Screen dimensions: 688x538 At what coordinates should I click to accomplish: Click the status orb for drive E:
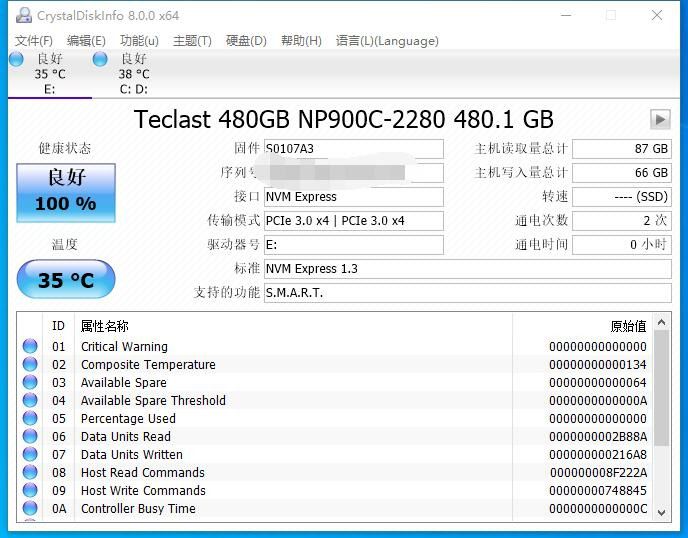click(x=16, y=59)
